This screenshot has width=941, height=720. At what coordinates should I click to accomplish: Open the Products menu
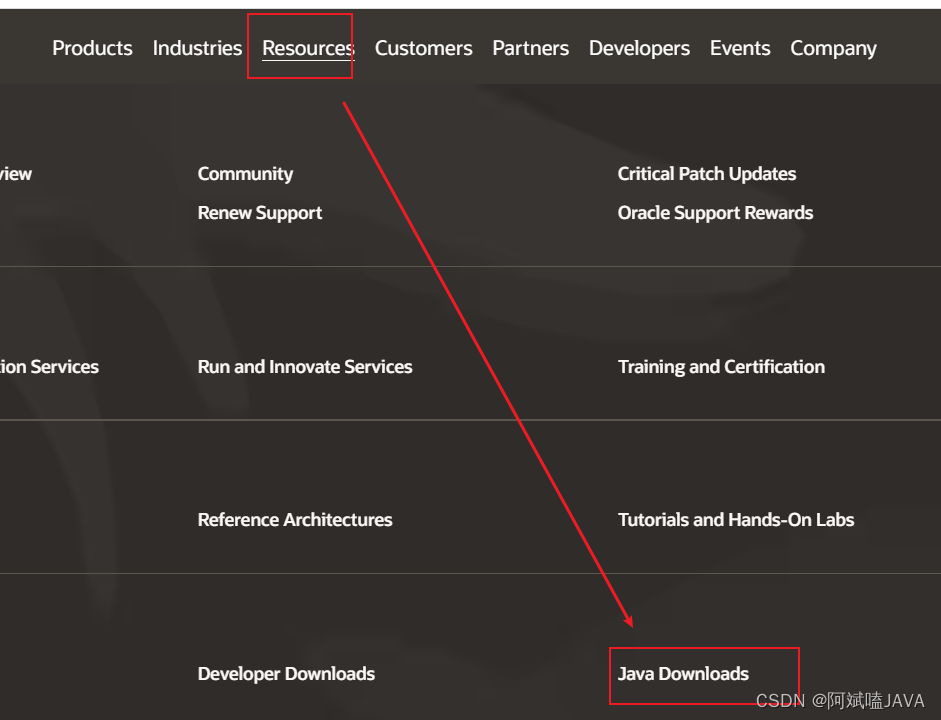pyautogui.click(x=92, y=48)
